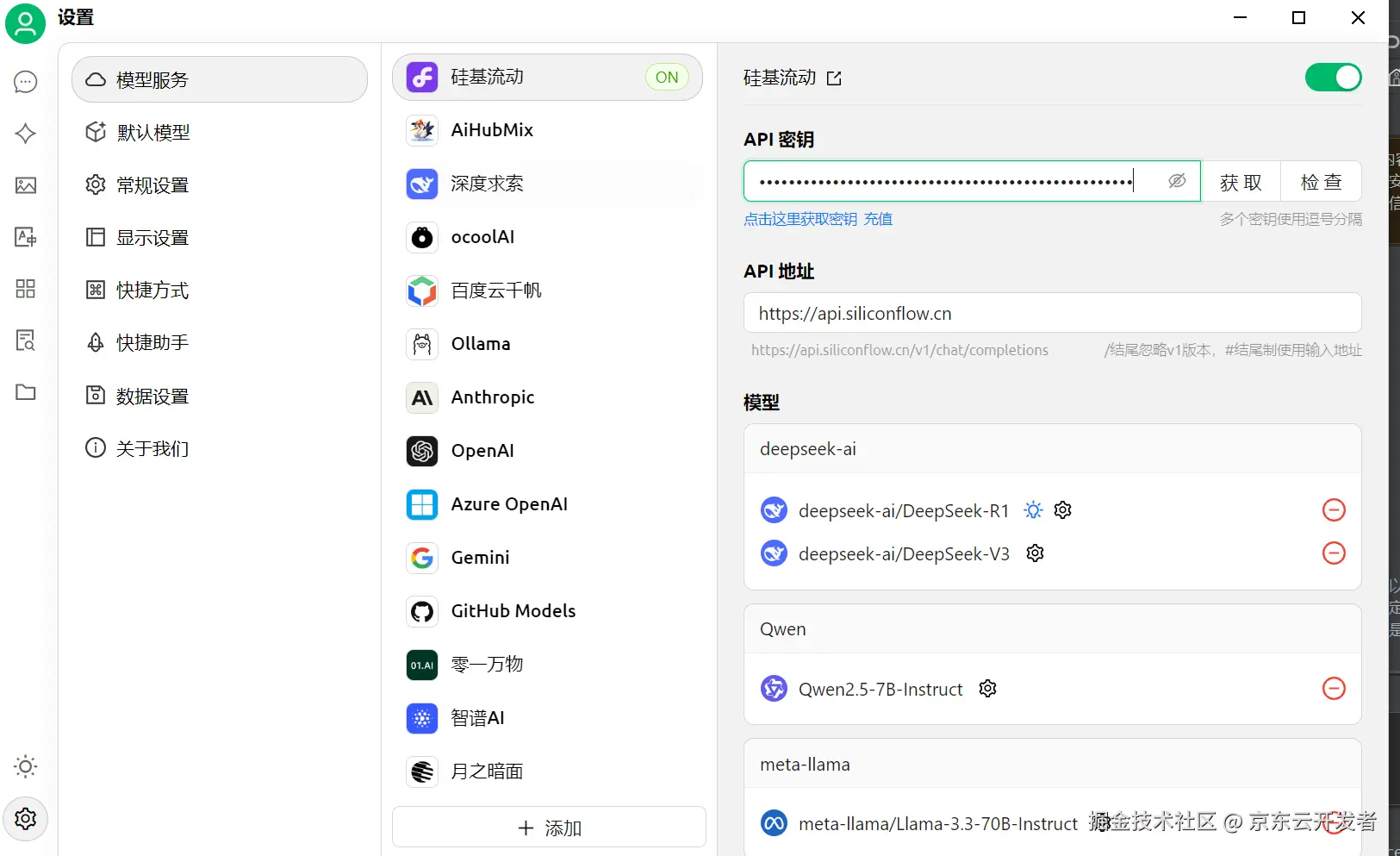Open settings gear for DeepSeek-R1 model

coord(1063,510)
